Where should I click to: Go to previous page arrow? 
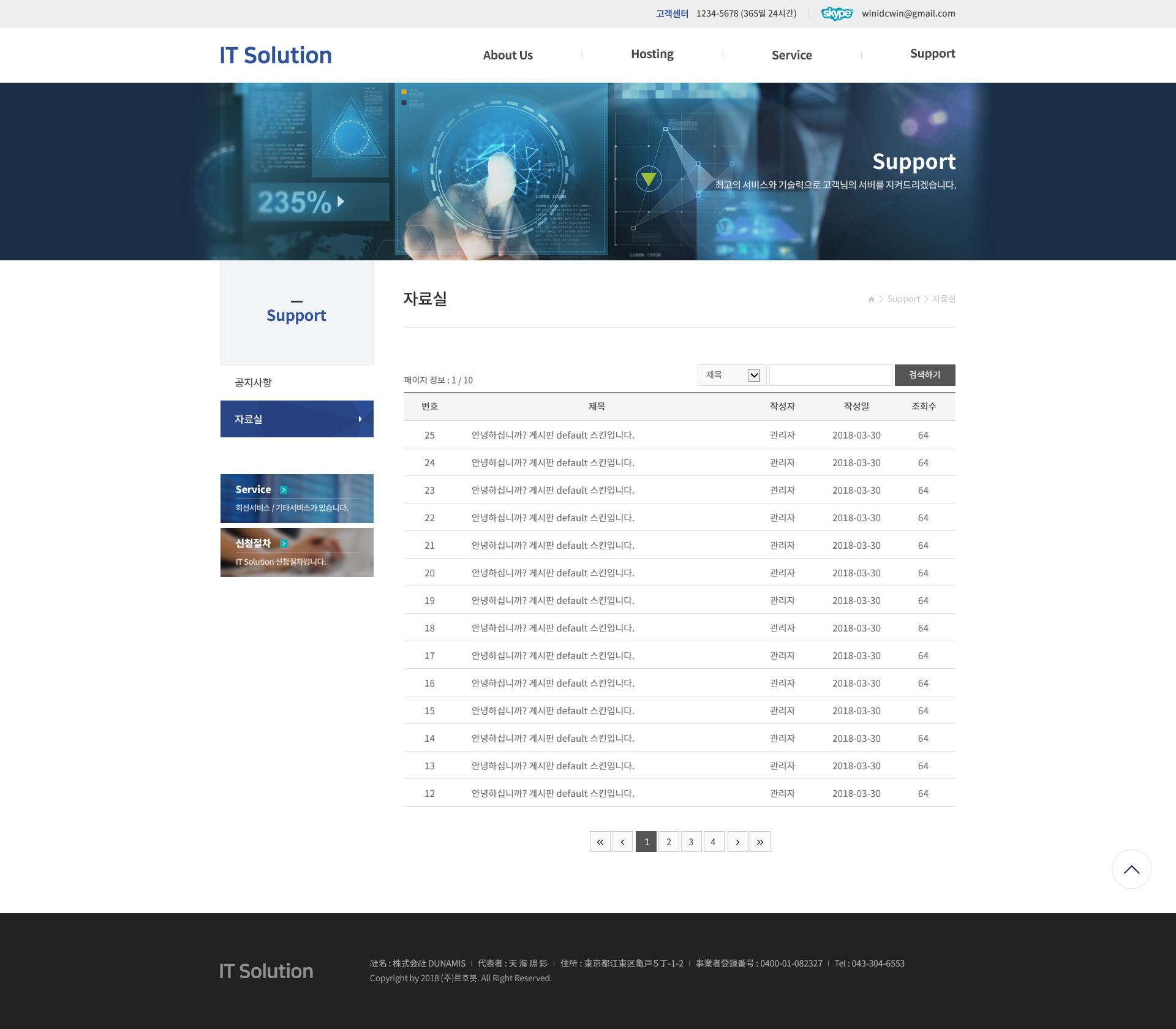622,842
